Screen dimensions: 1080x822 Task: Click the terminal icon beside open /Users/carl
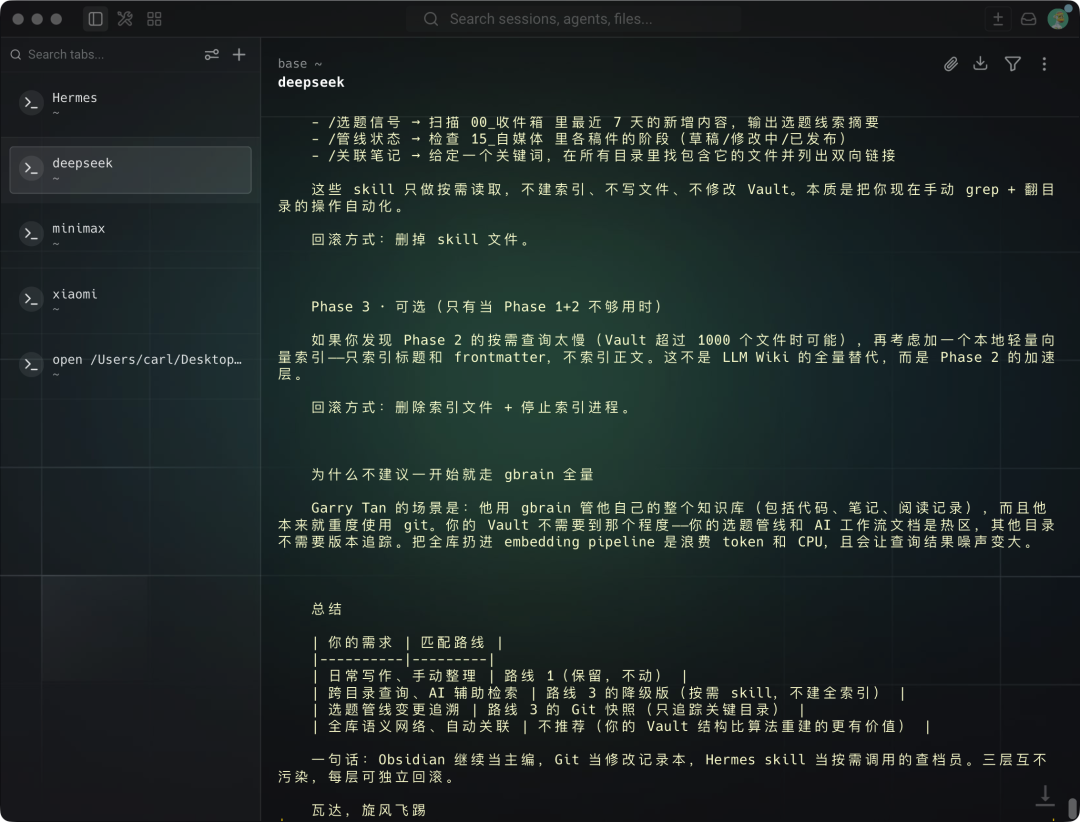[31, 365]
